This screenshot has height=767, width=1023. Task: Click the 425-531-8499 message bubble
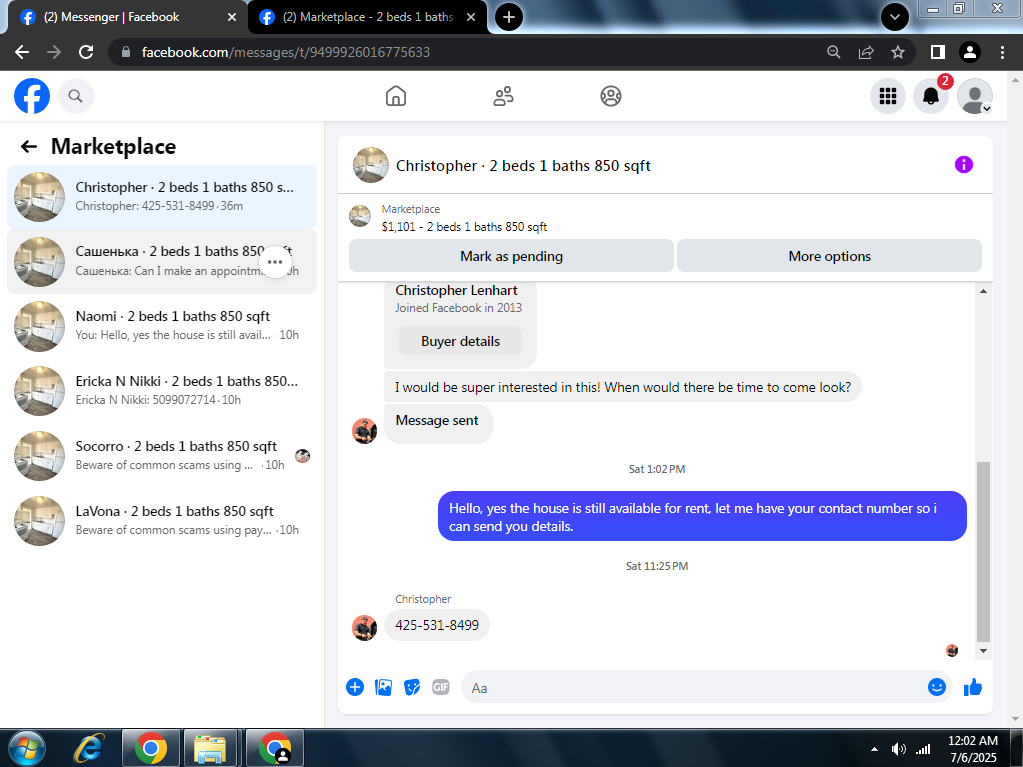[436, 625]
